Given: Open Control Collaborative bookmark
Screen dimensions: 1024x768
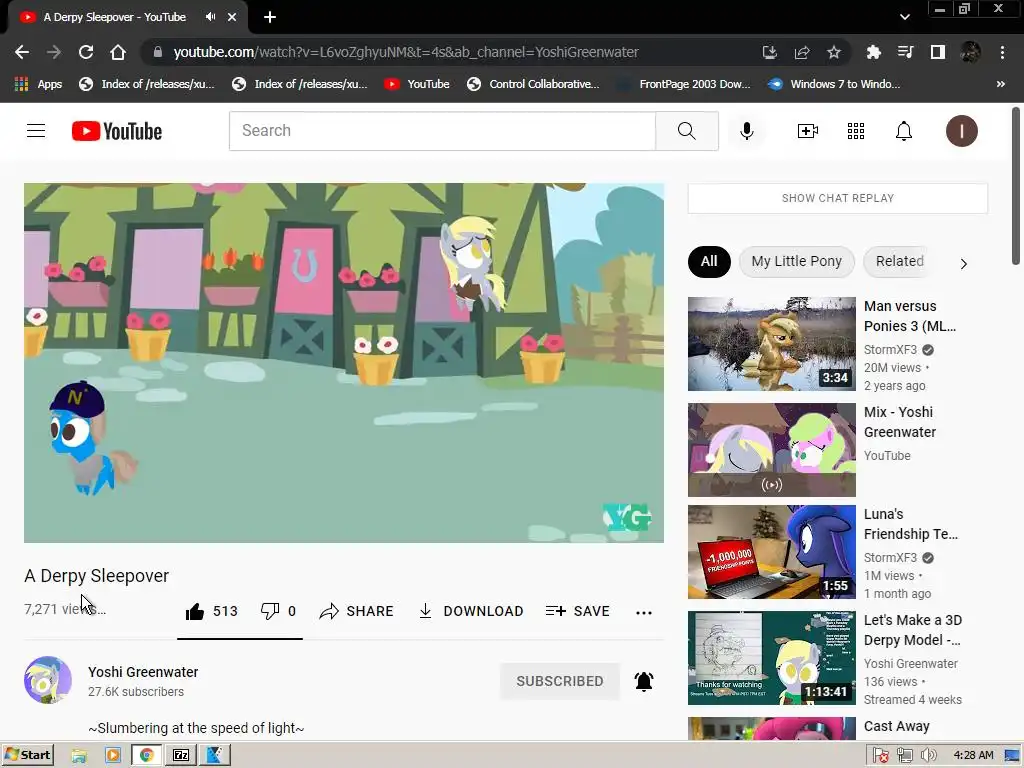Looking at the screenshot, I should (533, 84).
